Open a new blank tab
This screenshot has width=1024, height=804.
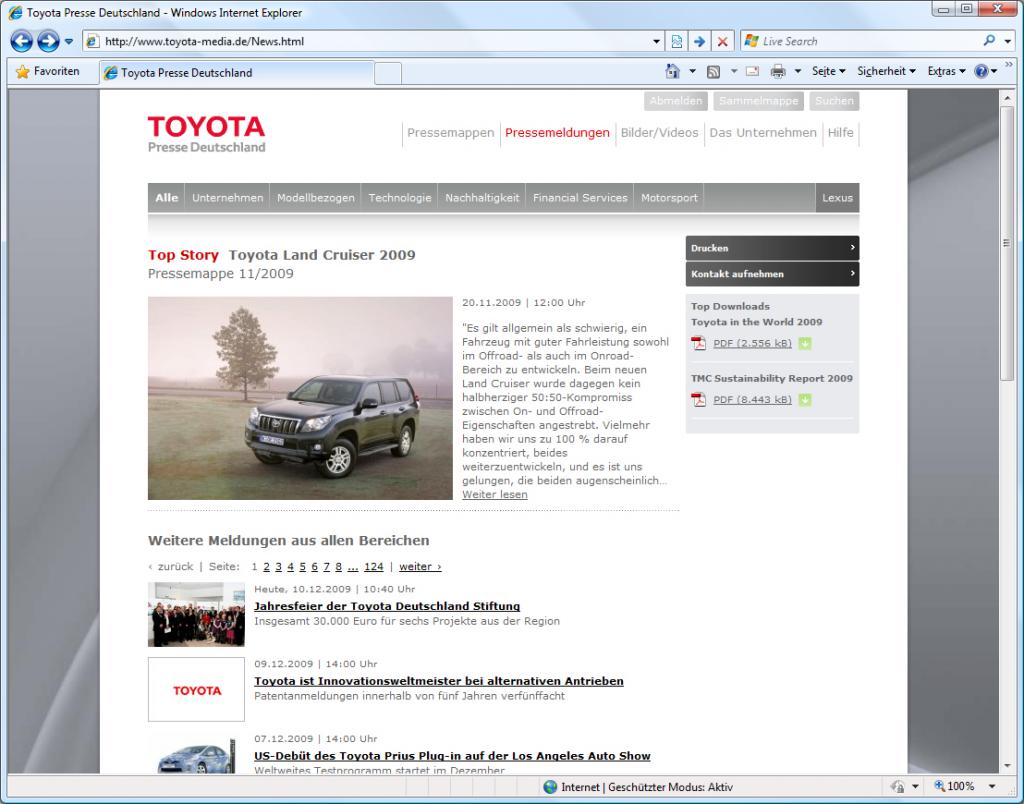point(388,73)
